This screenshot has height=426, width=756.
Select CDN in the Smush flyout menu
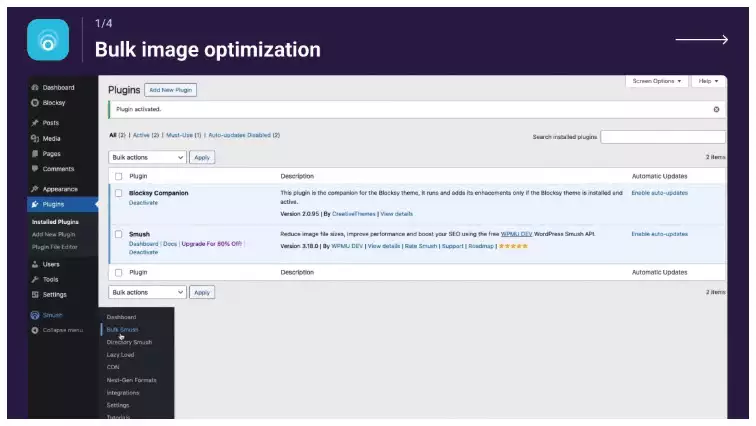coord(113,367)
